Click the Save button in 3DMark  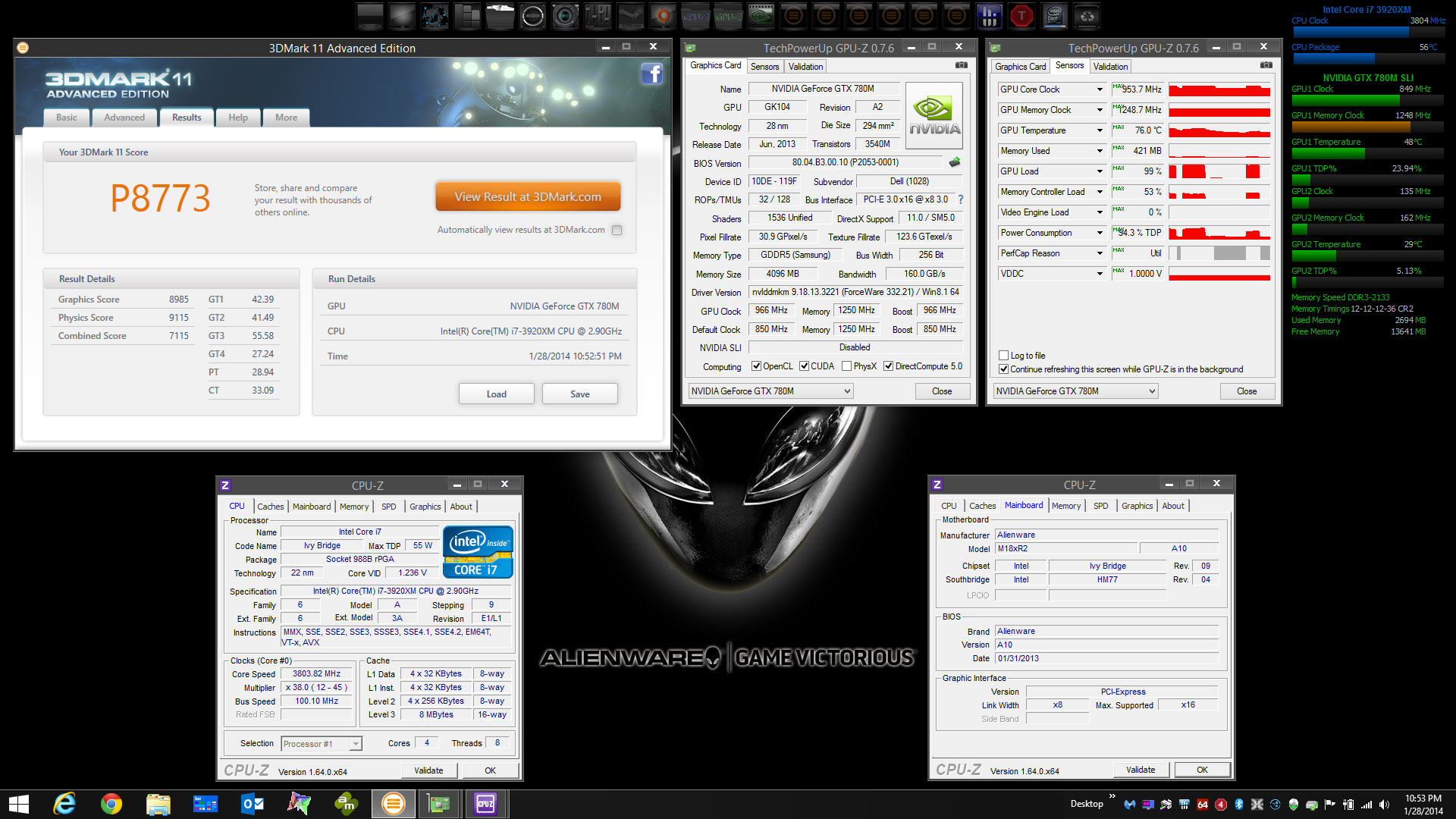[580, 394]
